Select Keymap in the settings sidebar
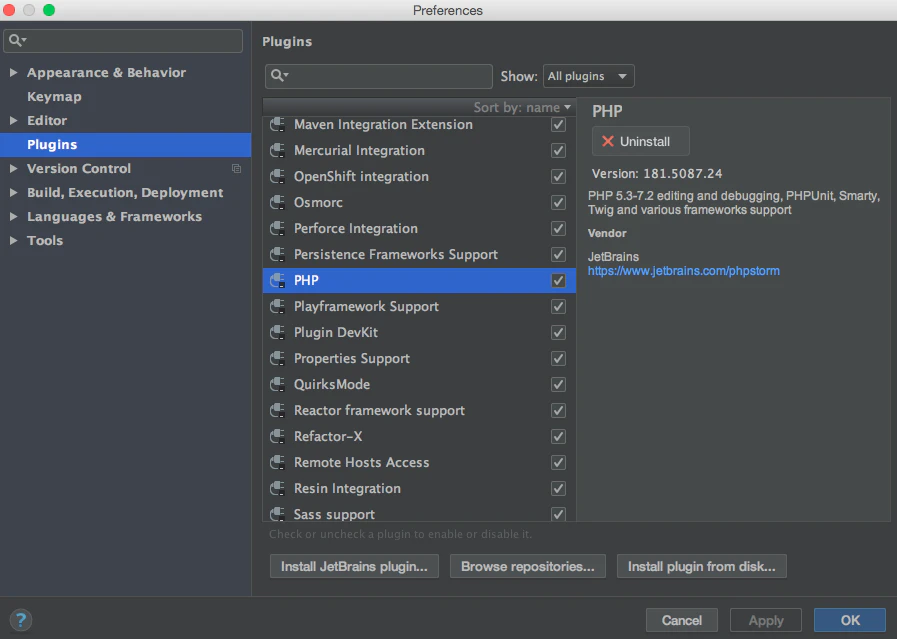The height and width of the screenshot is (639, 897). (x=54, y=97)
